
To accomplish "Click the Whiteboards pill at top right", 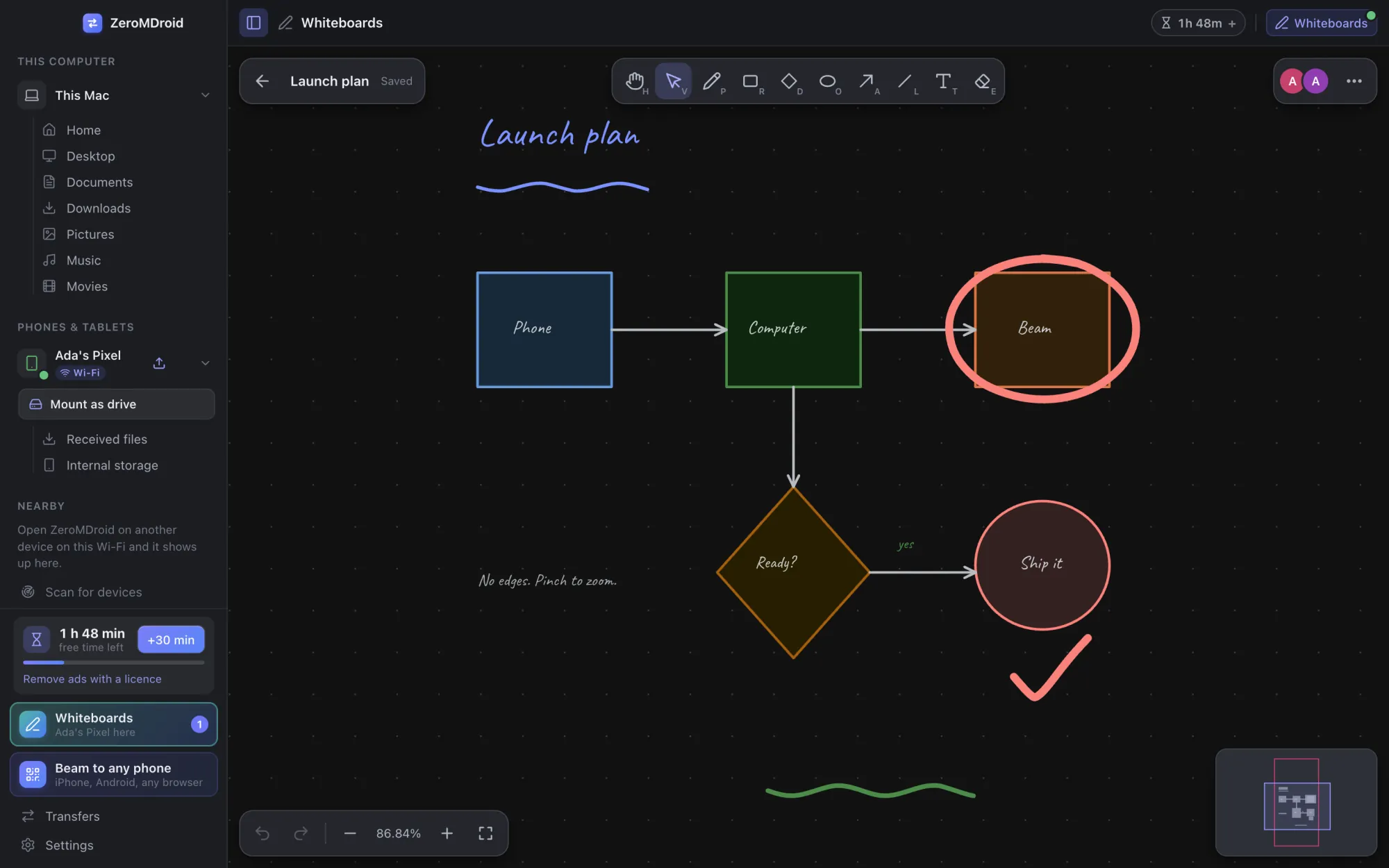I will (1322, 23).
